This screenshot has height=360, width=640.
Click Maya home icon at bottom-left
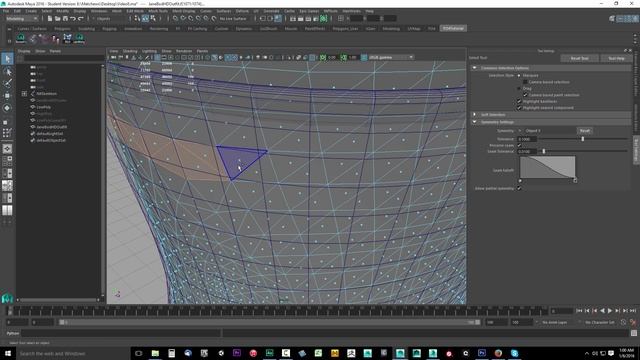[7, 298]
